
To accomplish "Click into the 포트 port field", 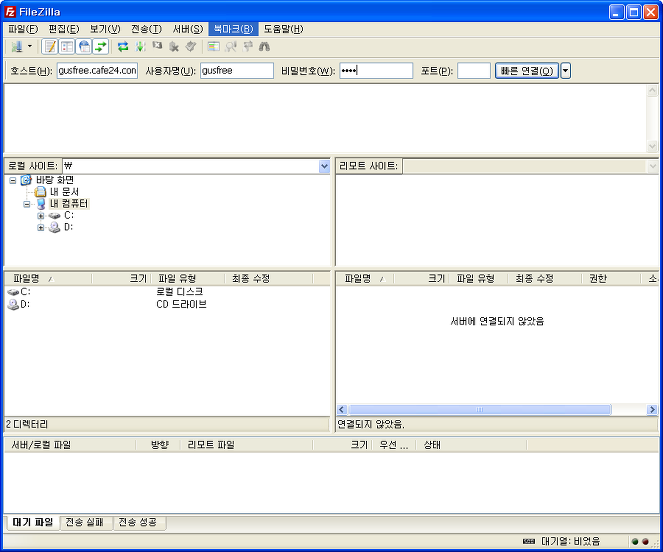I will coord(474,71).
